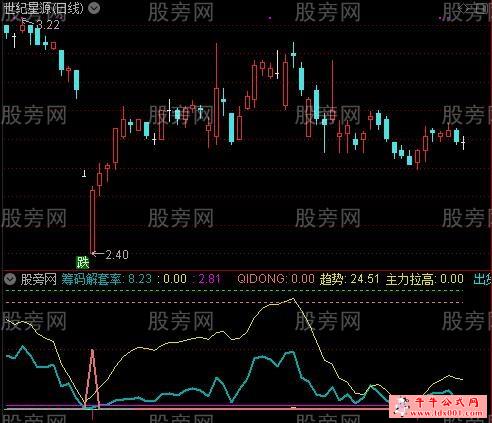Expand the 世纪星源 chart dropdown arrow
492x423 pixels.
94,8
